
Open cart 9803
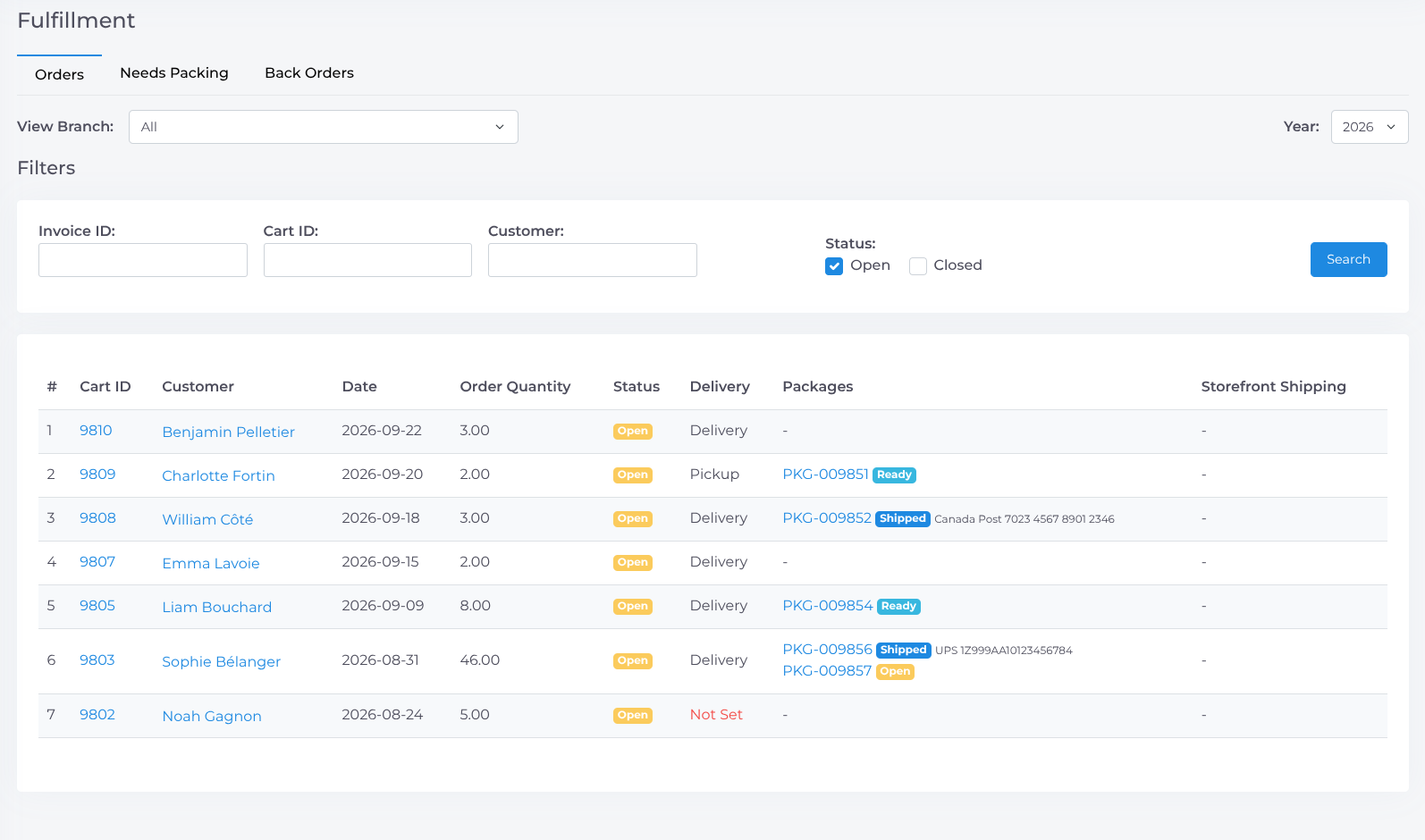tap(97, 660)
